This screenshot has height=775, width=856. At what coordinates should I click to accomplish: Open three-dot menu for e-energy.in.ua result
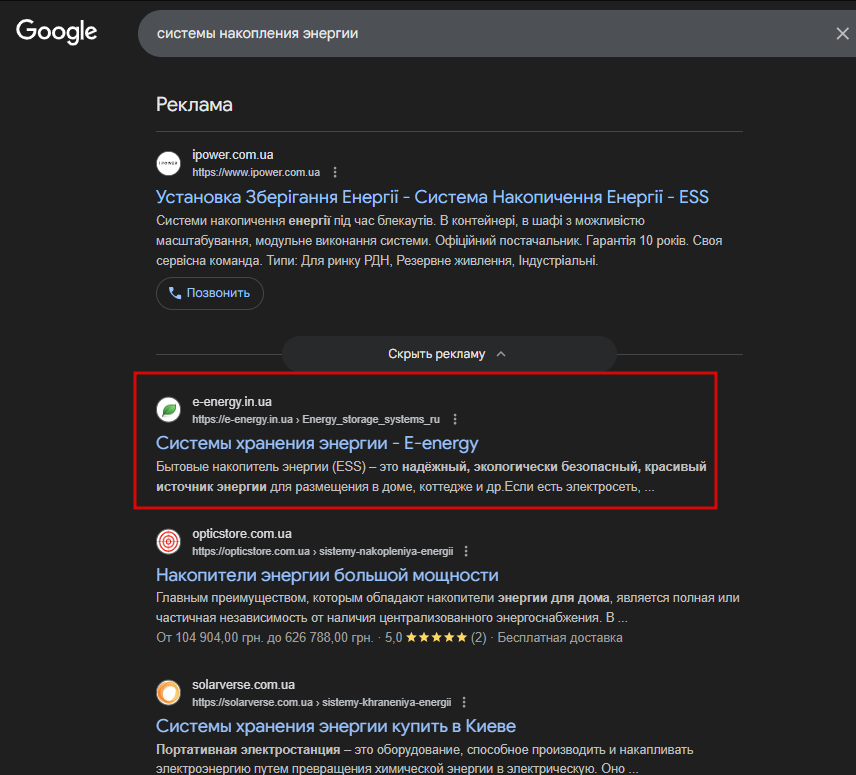pyautogui.click(x=455, y=419)
